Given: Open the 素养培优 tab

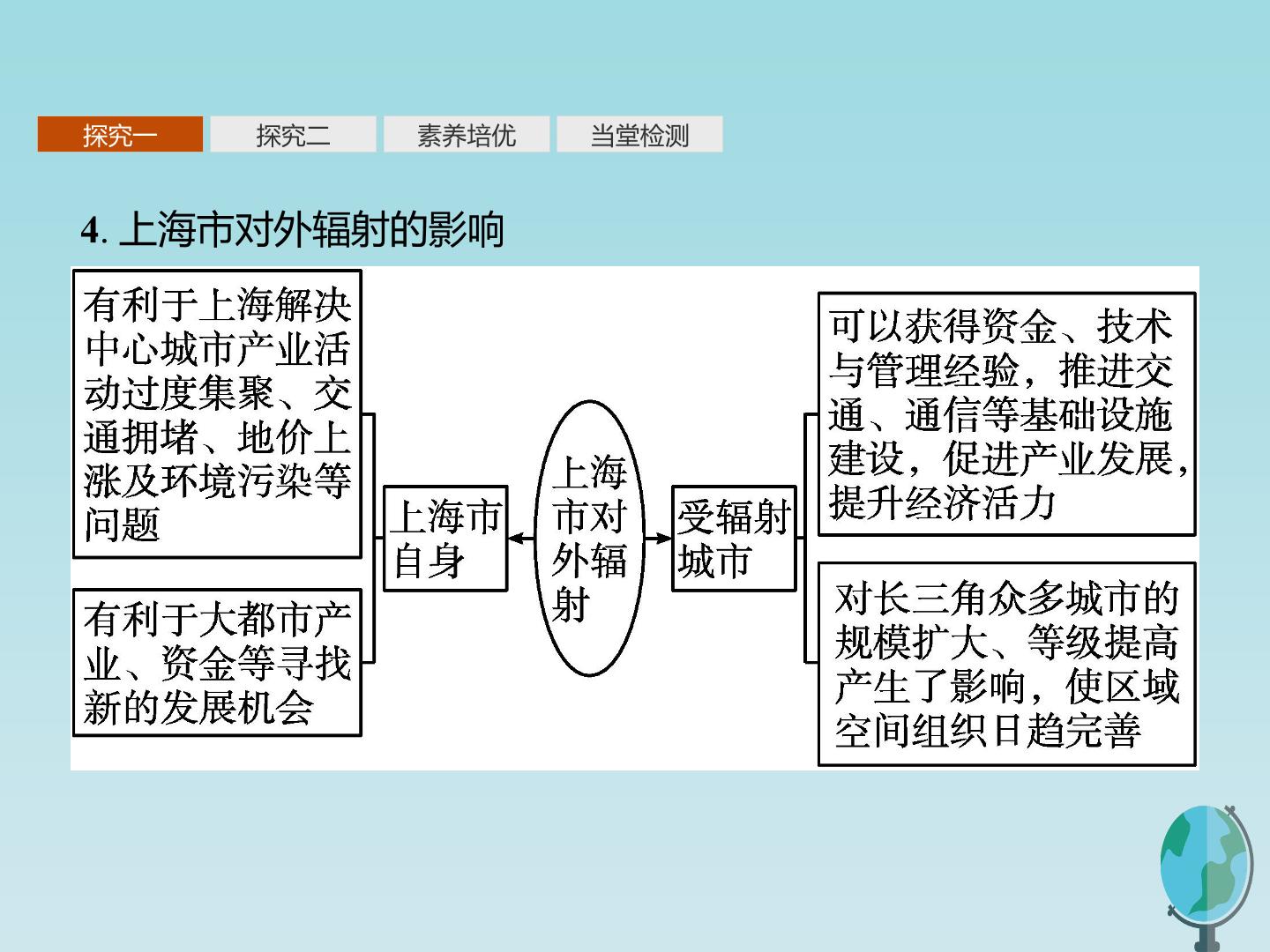Looking at the screenshot, I should [467, 134].
